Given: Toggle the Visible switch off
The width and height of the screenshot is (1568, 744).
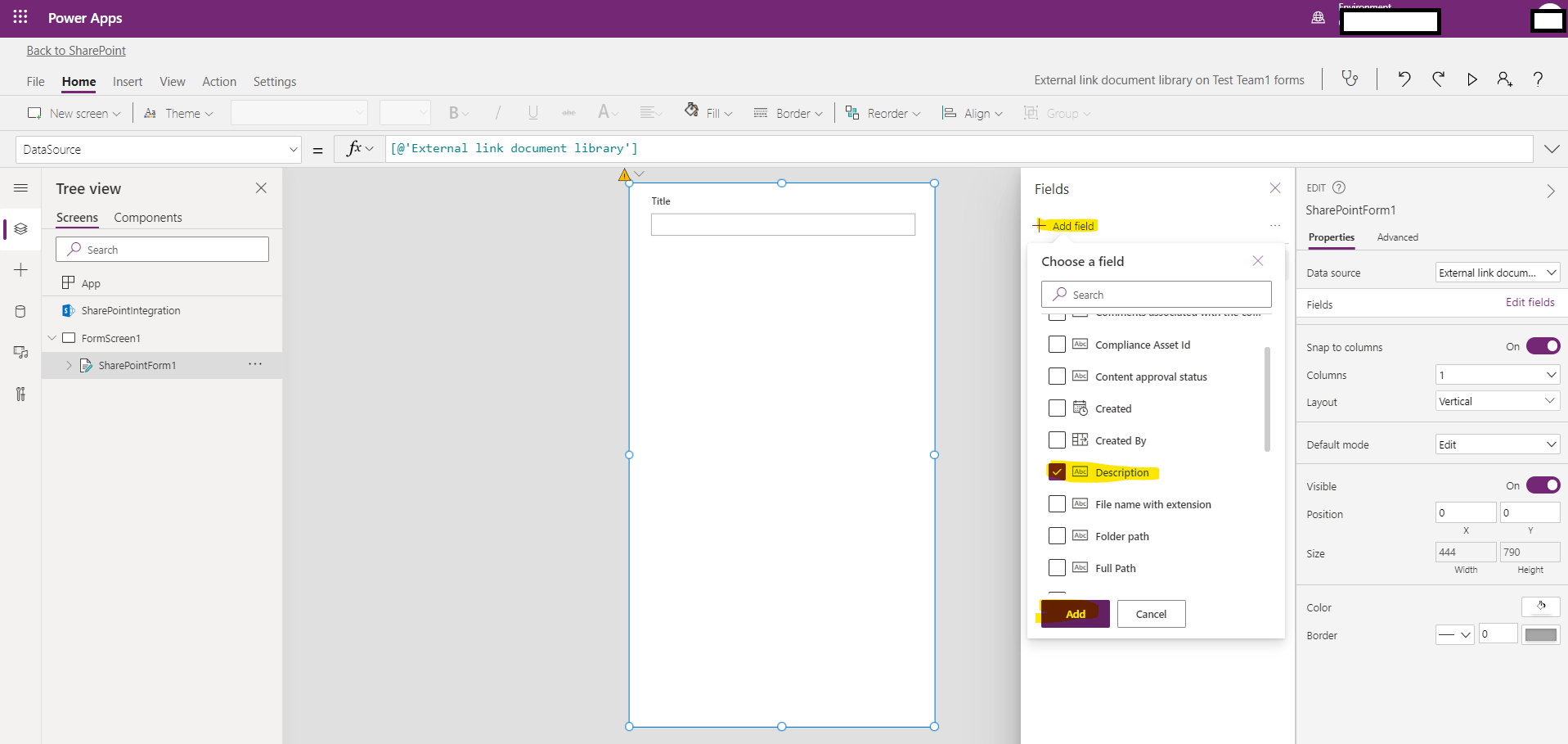Looking at the screenshot, I should click(1543, 485).
